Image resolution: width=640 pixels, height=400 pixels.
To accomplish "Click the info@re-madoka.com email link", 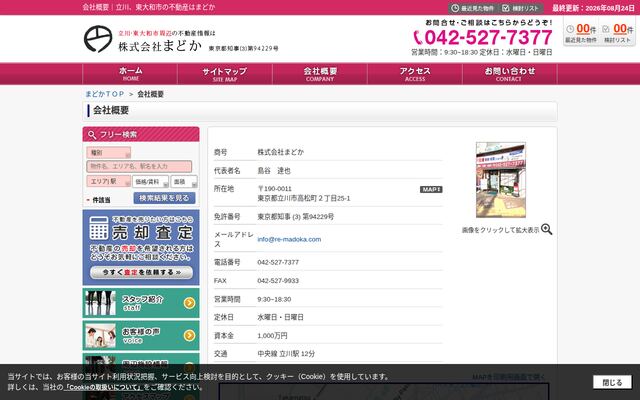I will [x=289, y=239].
